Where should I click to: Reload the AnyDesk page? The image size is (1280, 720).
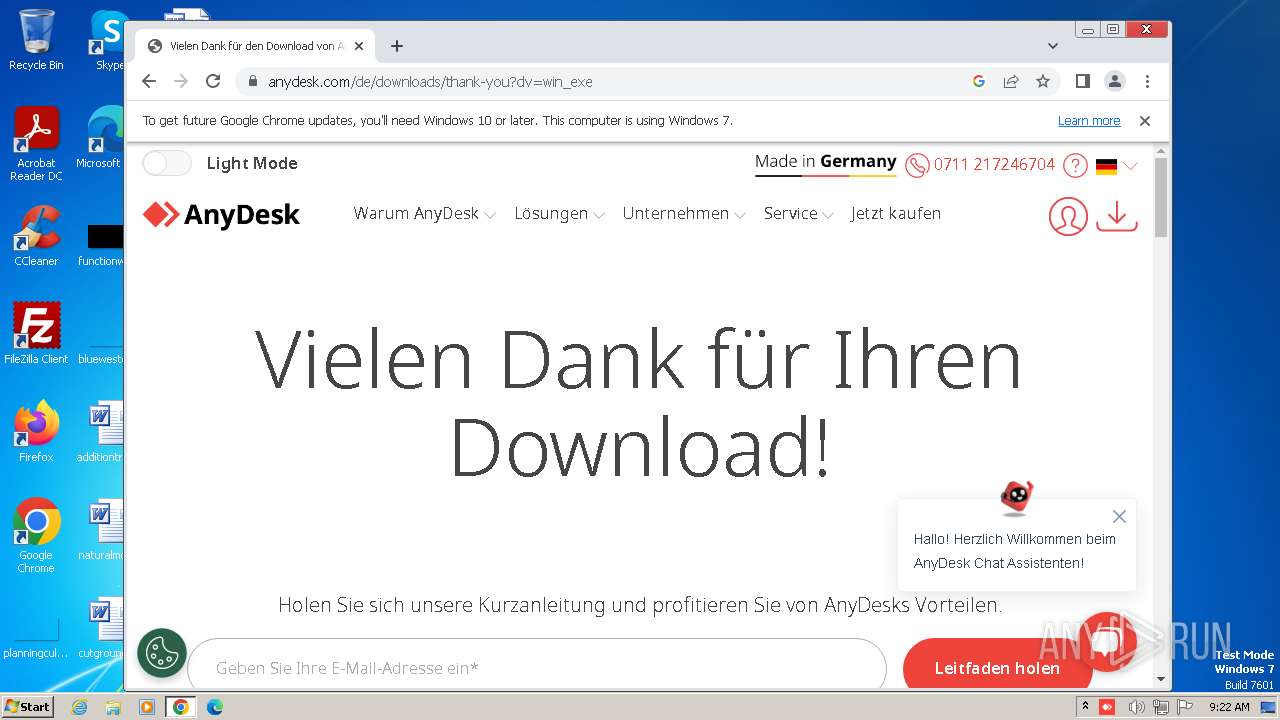[213, 82]
